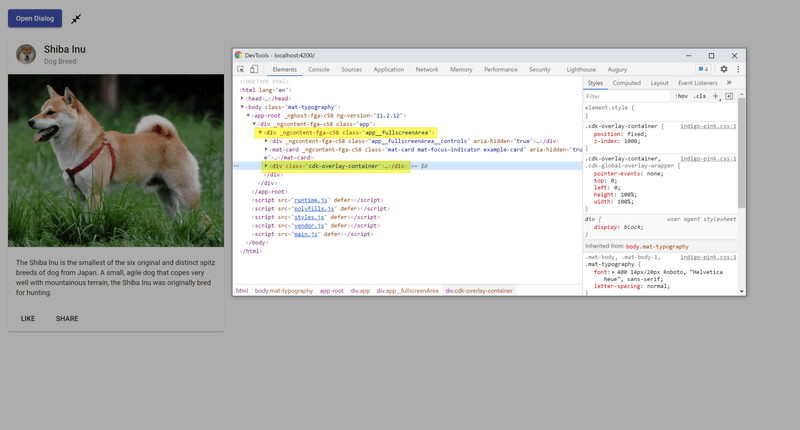800x430 pixels.
Task: Click the Shiba Inu avatar image
Action: coord(26,54)
